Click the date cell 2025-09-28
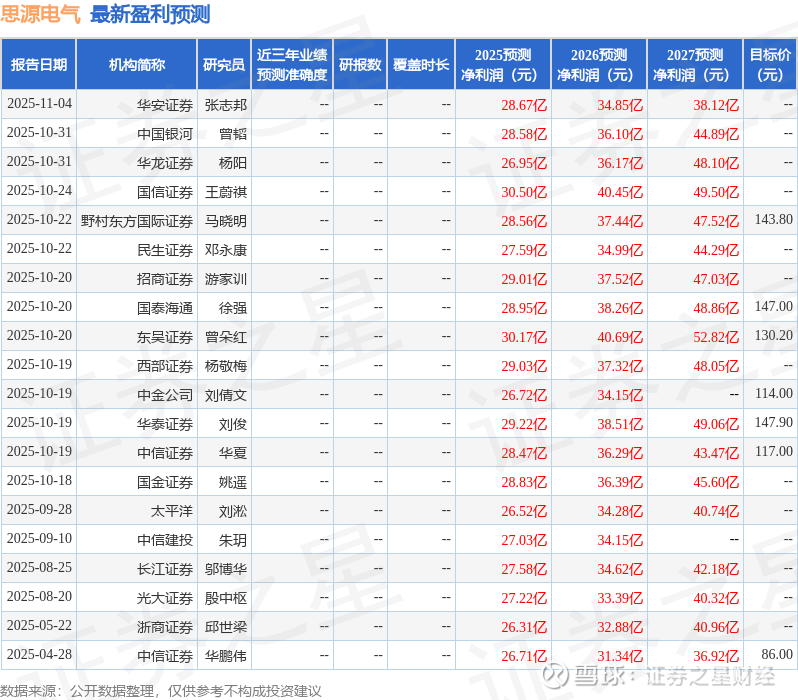This screenshot has height=700, width=798. [x=39, y=510]
